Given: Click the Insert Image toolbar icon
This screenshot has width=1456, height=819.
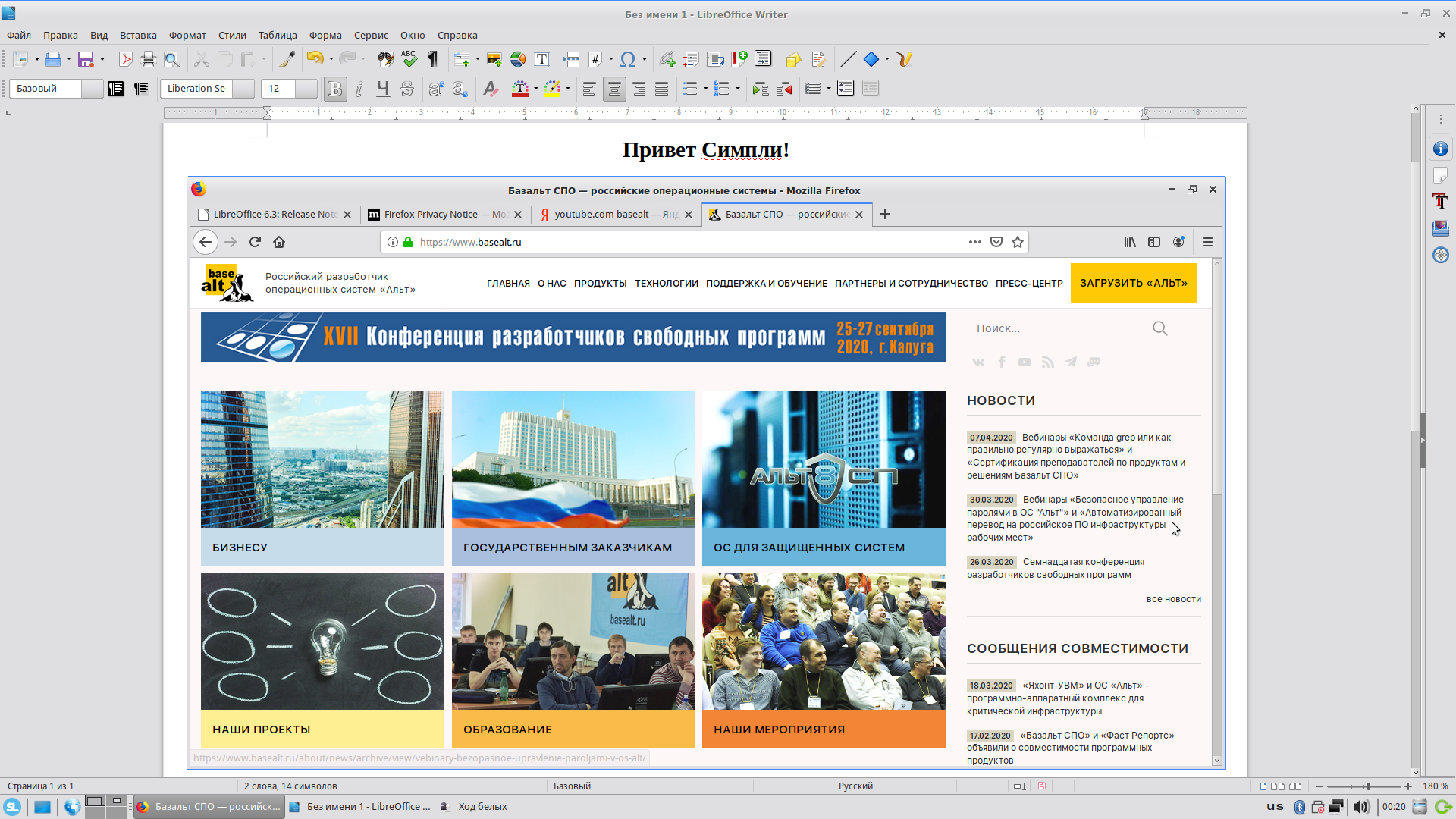Looking at the screenshot, I should [x=494, y=59].
